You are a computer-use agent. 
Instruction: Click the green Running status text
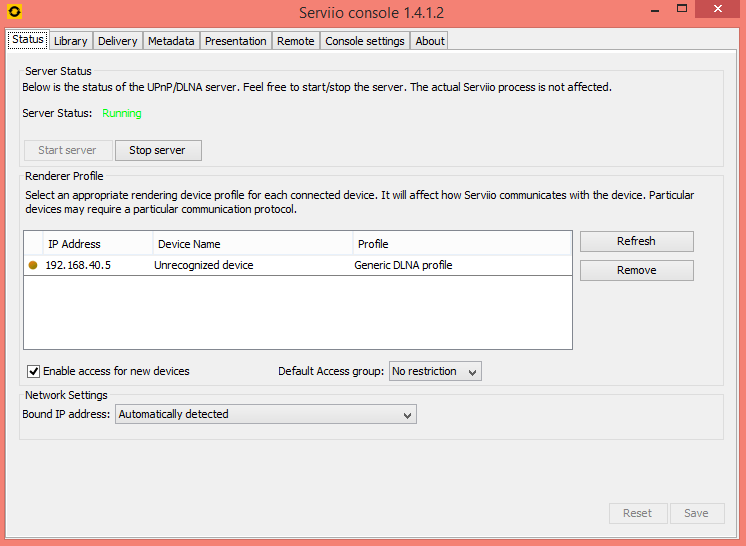click(x=122, y=113)
